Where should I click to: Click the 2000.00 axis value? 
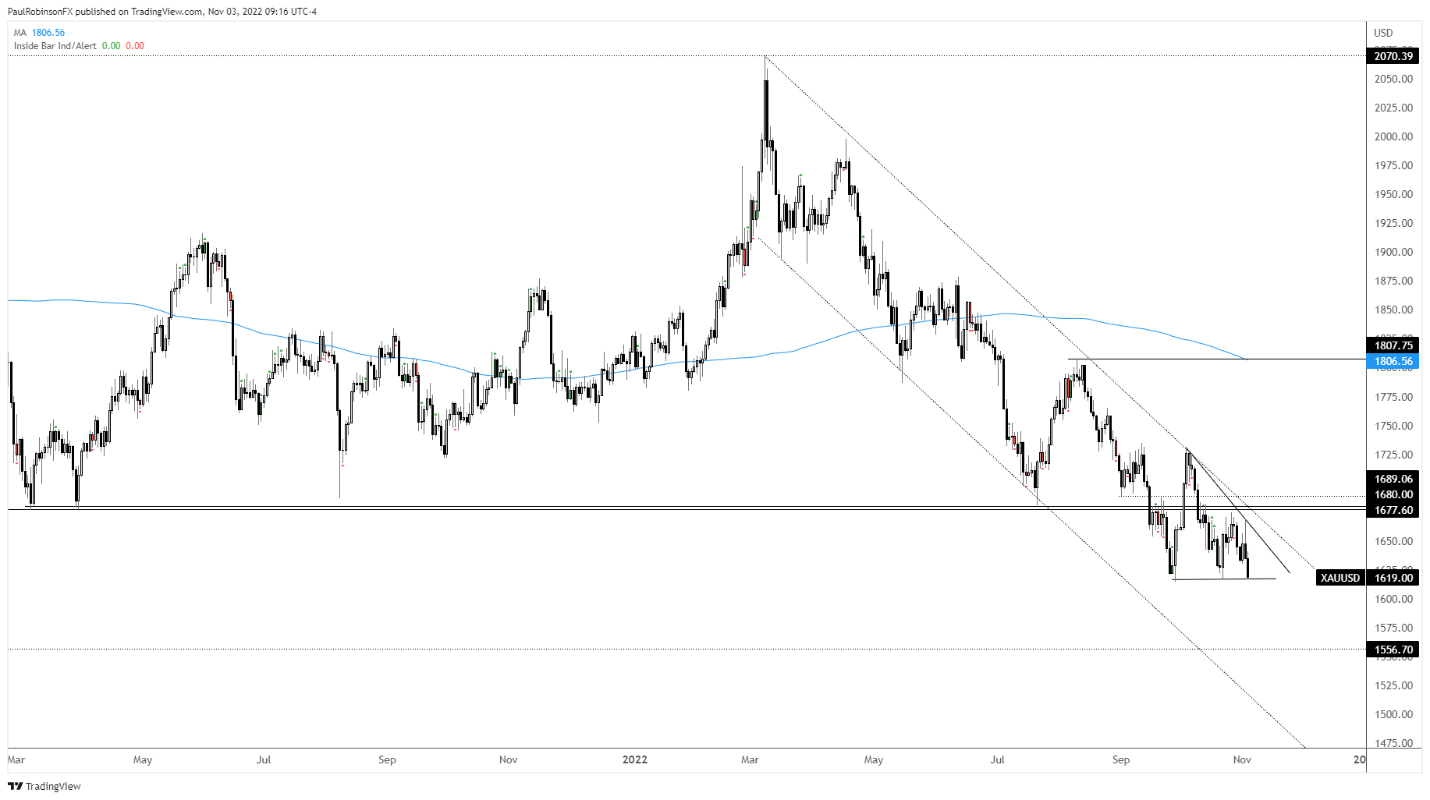point(1393,137)
